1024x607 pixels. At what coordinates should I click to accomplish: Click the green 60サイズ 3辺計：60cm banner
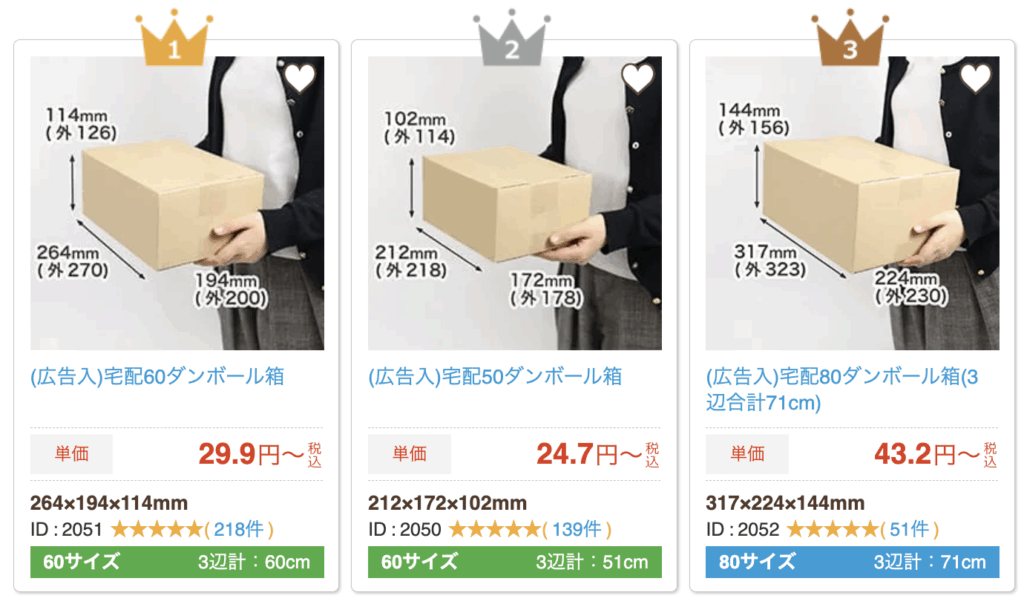click(x=177, y=562)
